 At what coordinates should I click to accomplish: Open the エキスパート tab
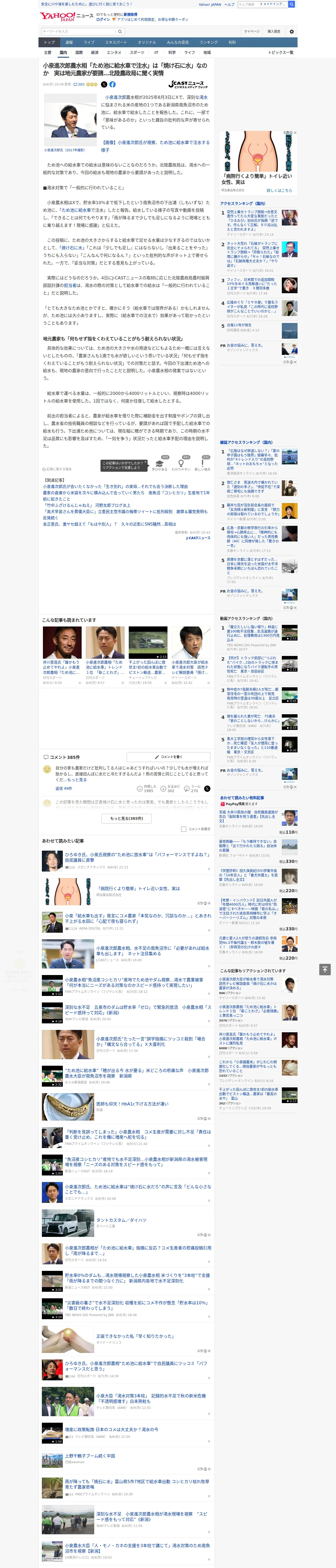point(116,43)
